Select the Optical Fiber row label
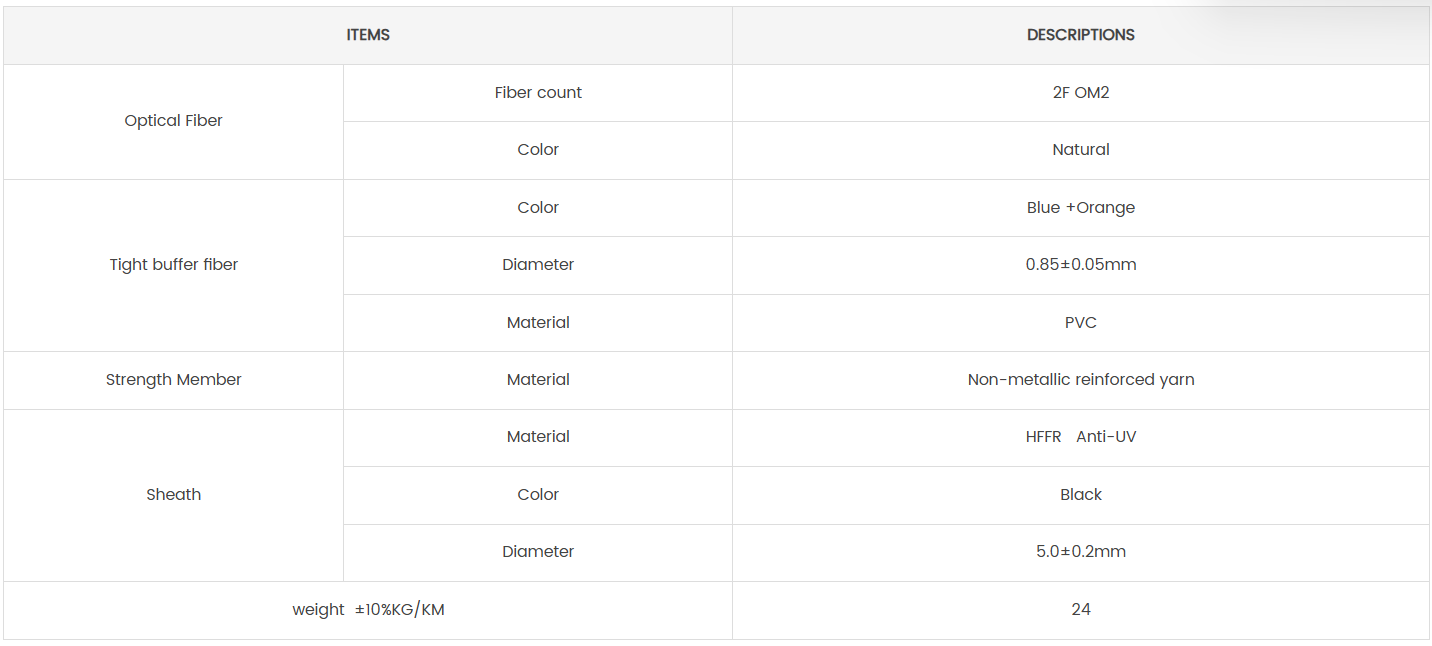The image size is (1432, 646). point(173,121)
